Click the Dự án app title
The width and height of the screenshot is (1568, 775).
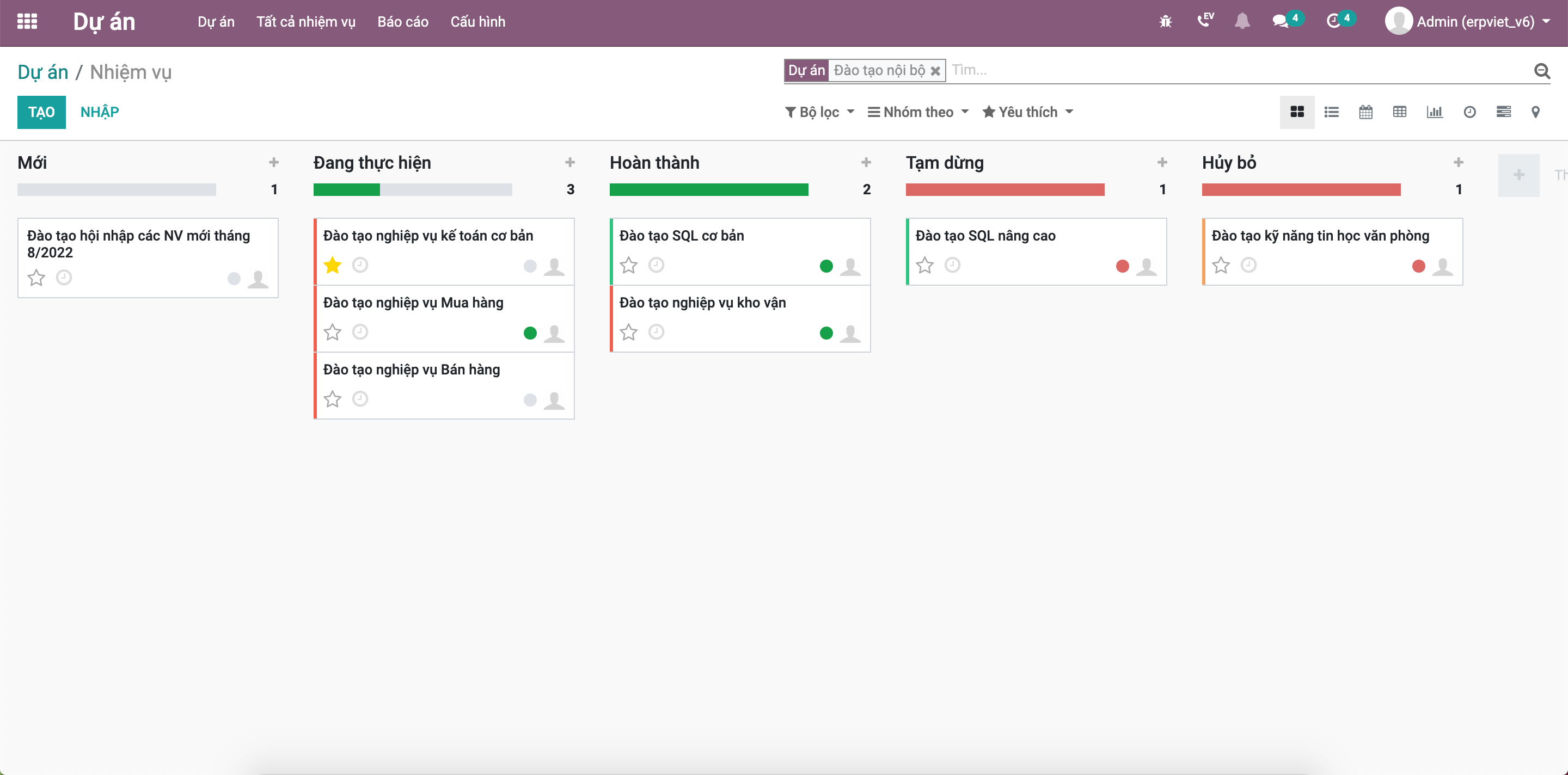104,22
